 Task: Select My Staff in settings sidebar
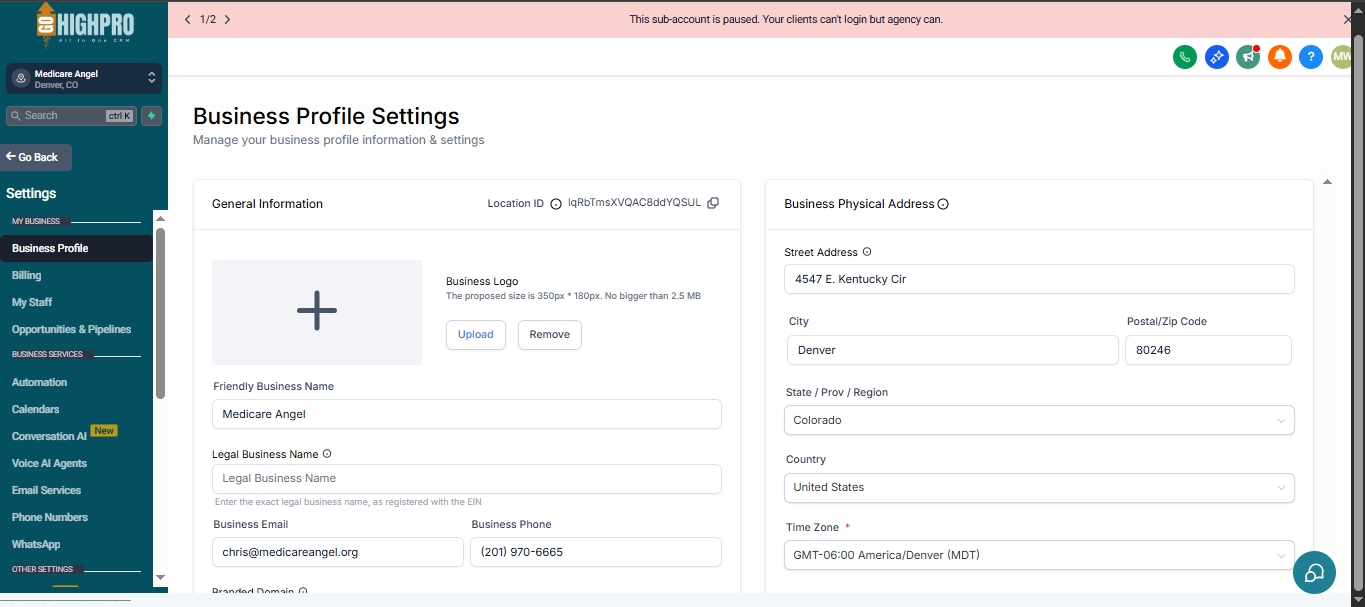(32, 302)
